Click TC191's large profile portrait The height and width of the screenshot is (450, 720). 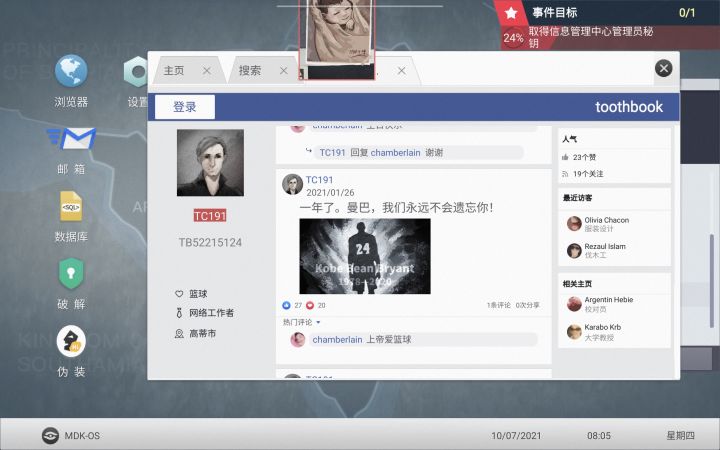210,163
